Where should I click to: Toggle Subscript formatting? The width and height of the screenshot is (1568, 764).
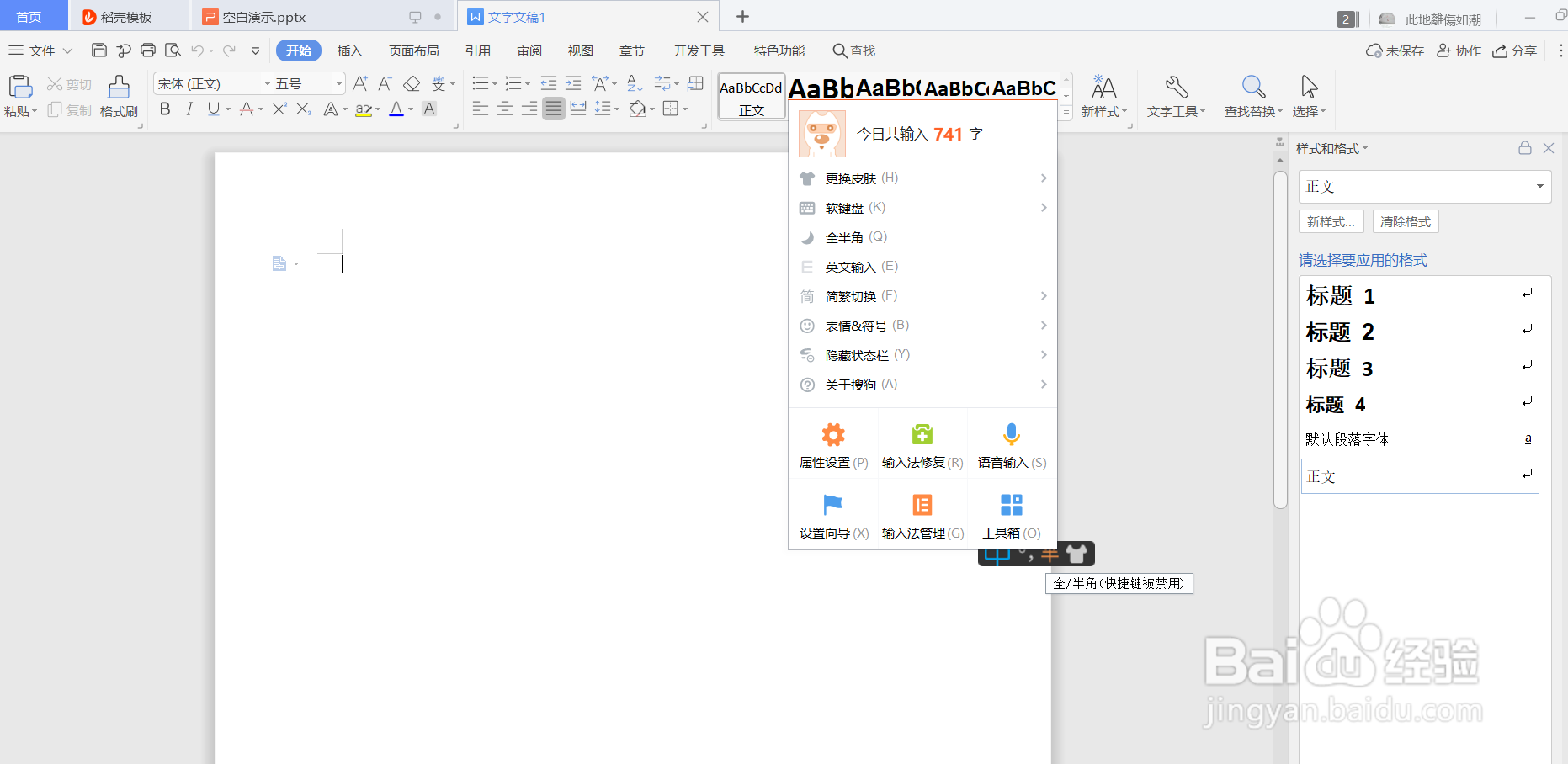(304, 109)
